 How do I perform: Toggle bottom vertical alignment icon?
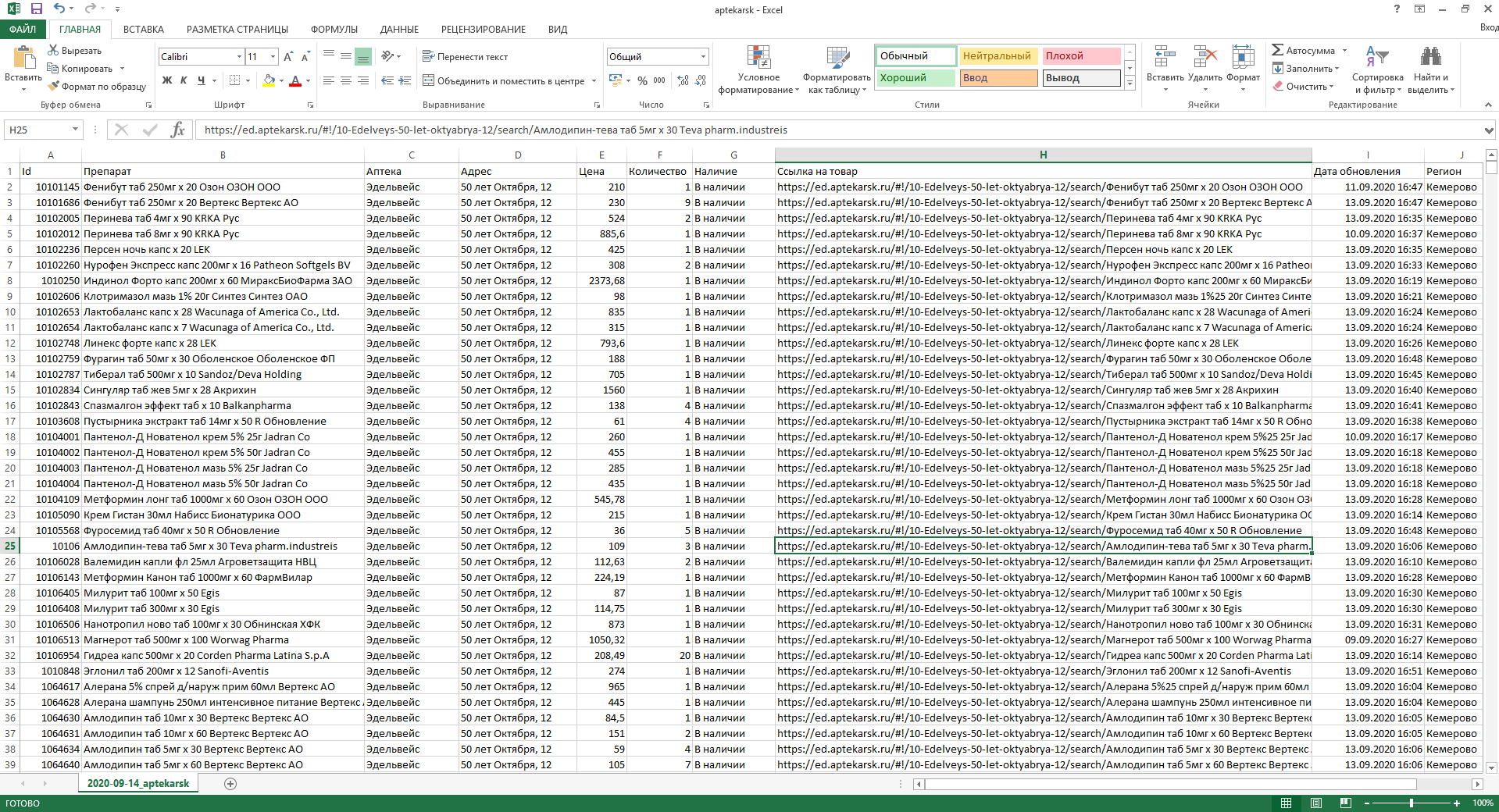363,57
